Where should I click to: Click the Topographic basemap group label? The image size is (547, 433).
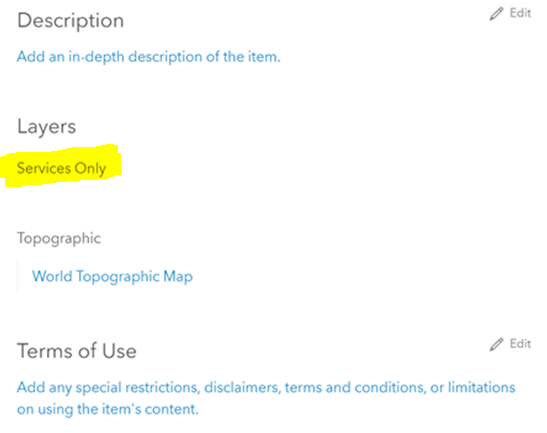[59, 239]
